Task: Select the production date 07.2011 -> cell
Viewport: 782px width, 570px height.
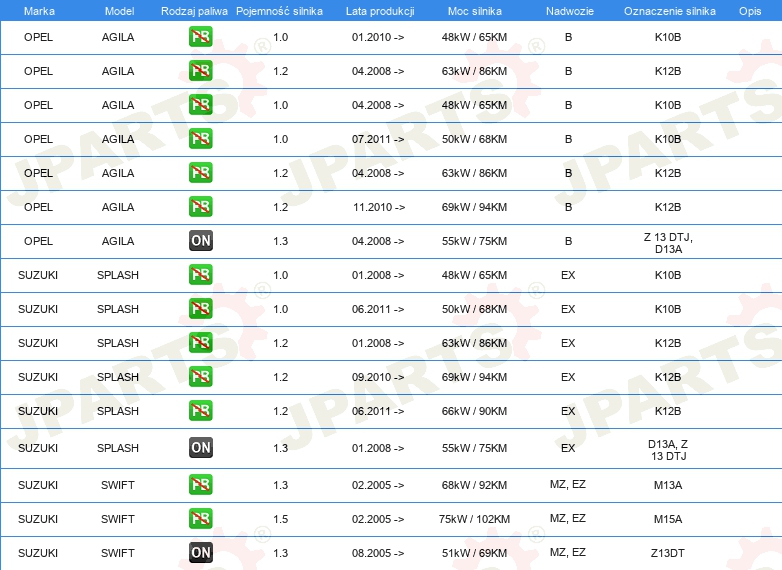Action: 378,139
